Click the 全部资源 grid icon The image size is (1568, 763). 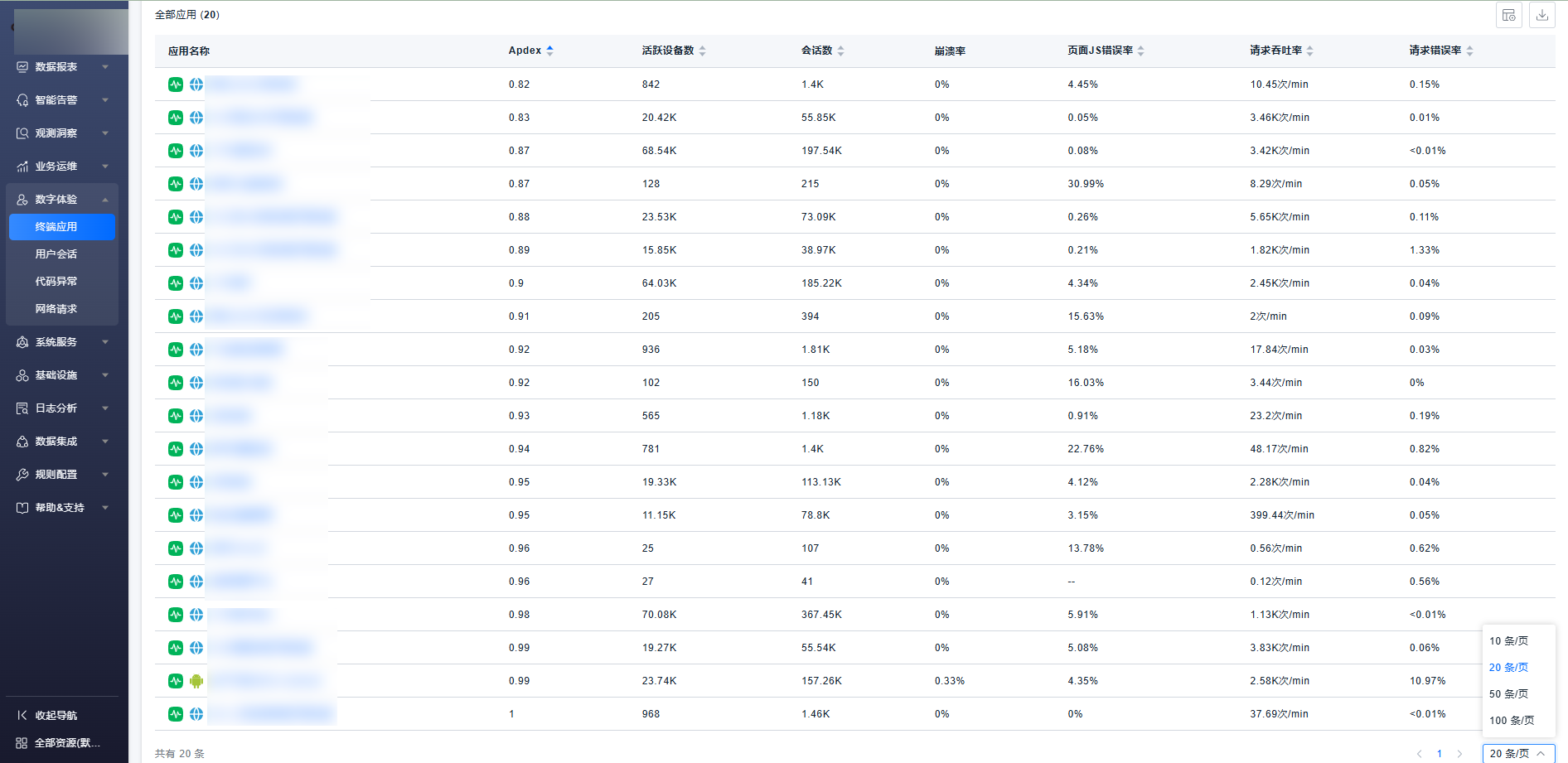coord(22,743)
